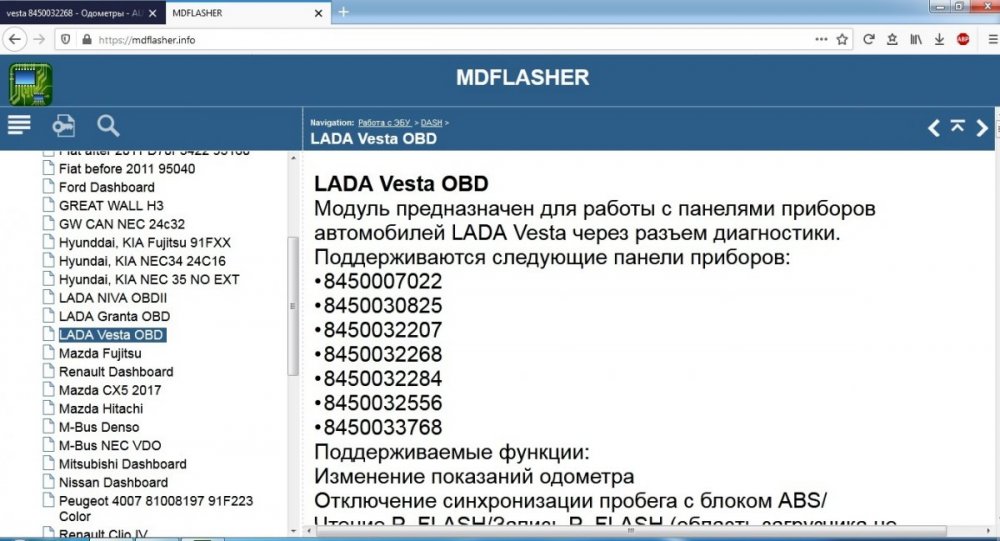This screenshot has width=1000, height=541.
Task: Open M-Bus Denso topic
Action: pyautogui.click(x=99, y=427)
